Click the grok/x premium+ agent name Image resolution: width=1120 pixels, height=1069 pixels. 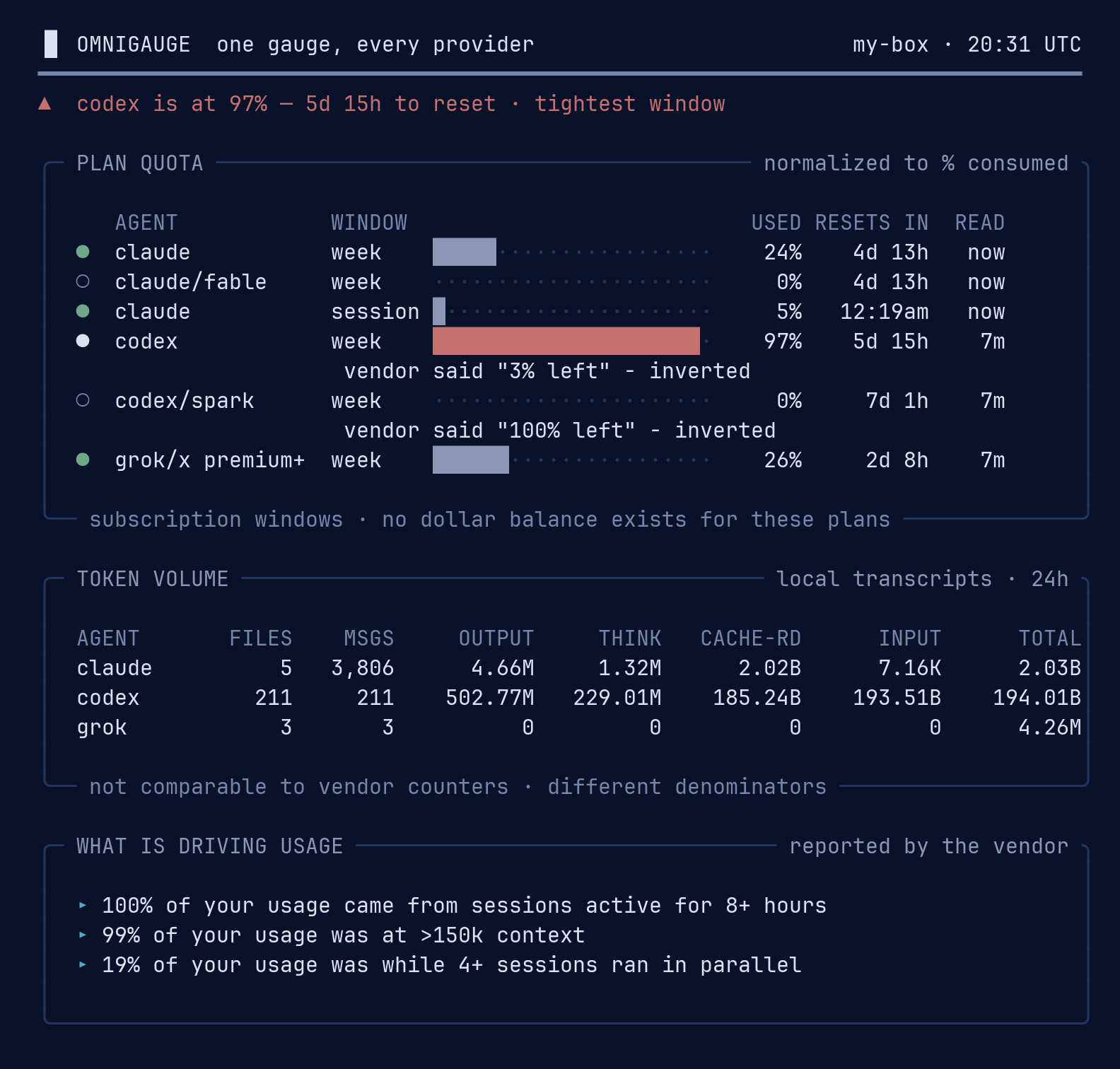pos(210,460)
